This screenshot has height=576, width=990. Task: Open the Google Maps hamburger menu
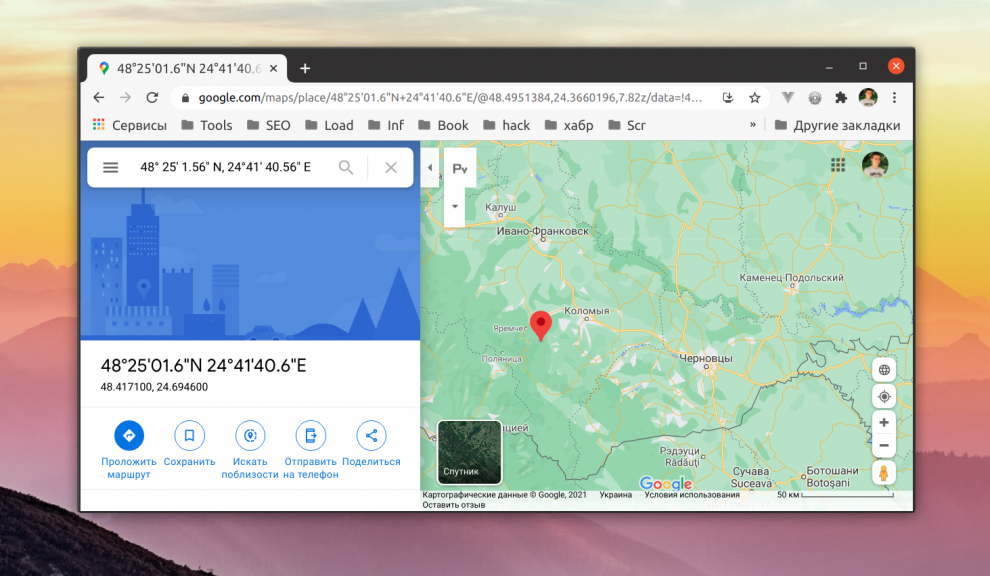coord(110,167)
